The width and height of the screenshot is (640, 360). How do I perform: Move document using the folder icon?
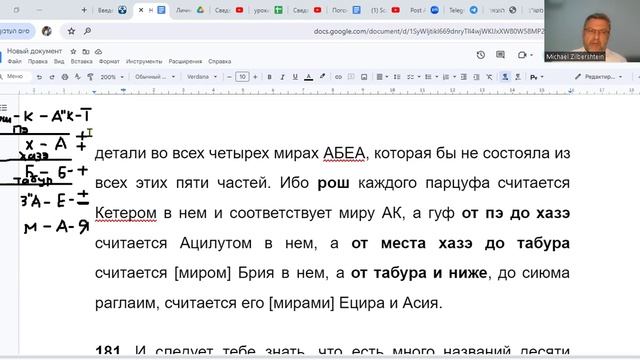pos(86,51)
